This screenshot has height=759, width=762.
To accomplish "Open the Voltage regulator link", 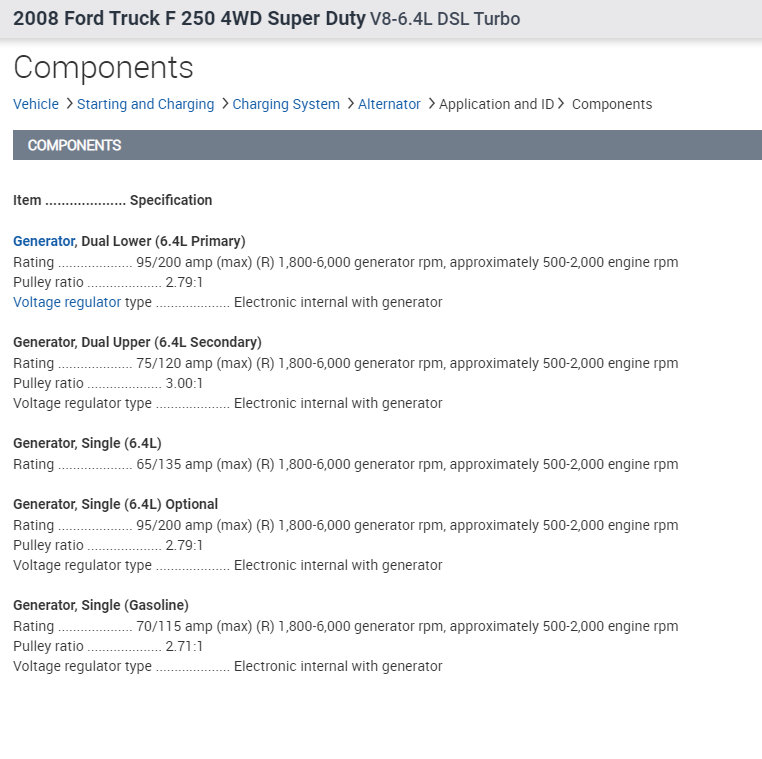I will pos(67,302).
